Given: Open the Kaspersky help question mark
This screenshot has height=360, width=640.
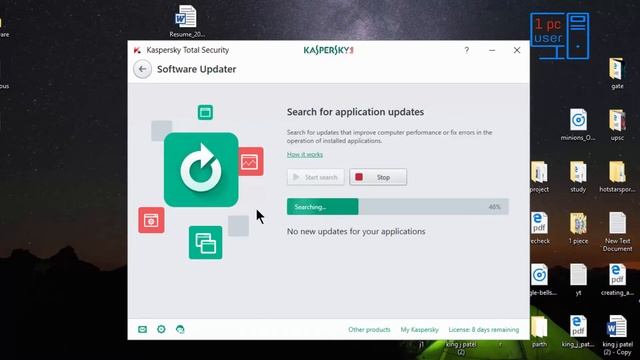Looking at the screenshot, I should point(467,50).
